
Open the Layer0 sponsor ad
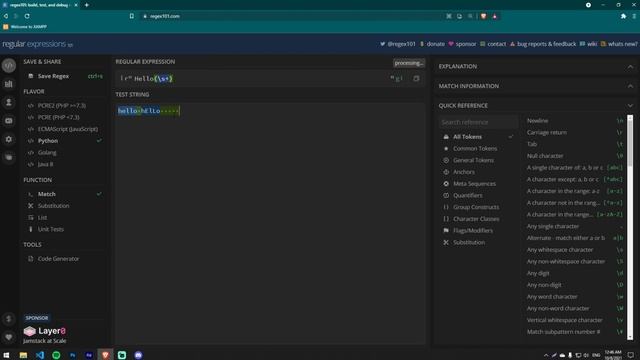45,335
